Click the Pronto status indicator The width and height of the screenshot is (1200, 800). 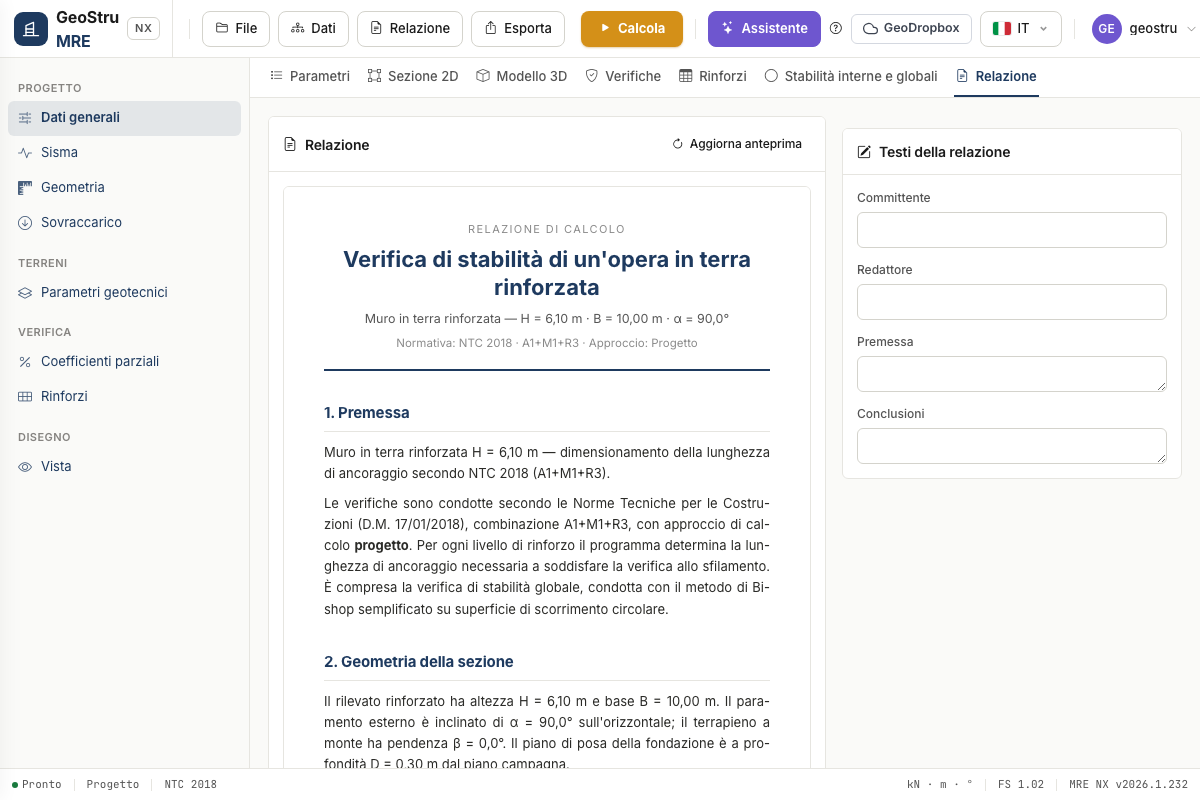click(x=37, y=785)
